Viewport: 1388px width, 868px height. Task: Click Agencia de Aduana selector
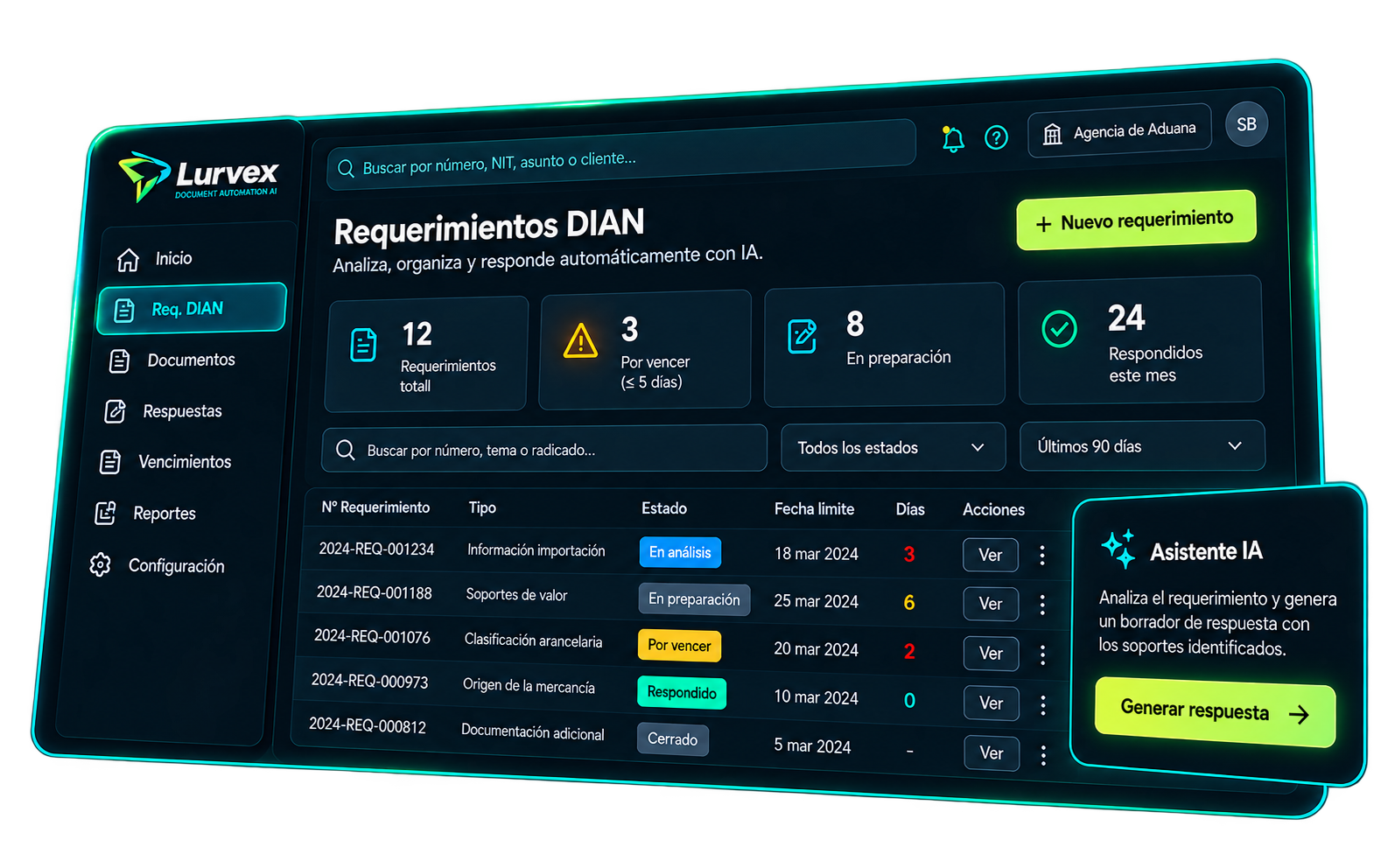coord(1119,131)
